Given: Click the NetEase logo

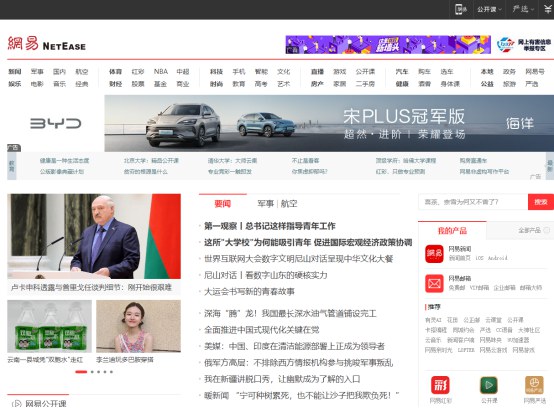Looking at the screenshot, I should (x=47, y=44).
